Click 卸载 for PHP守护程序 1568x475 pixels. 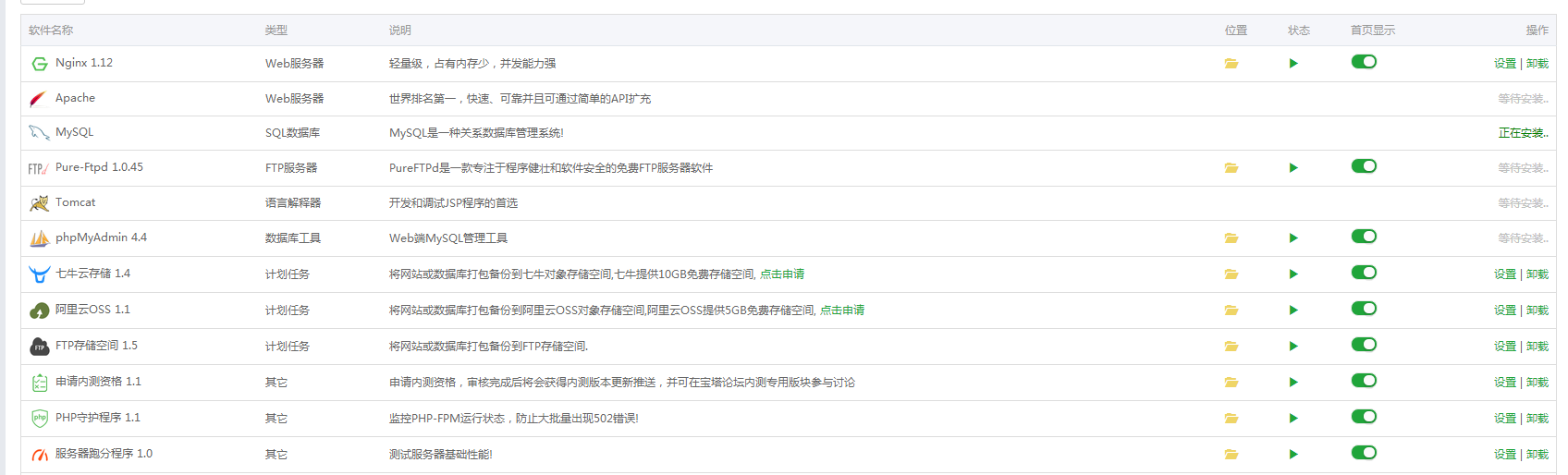pyautogui.click(x=1537, y=419)
